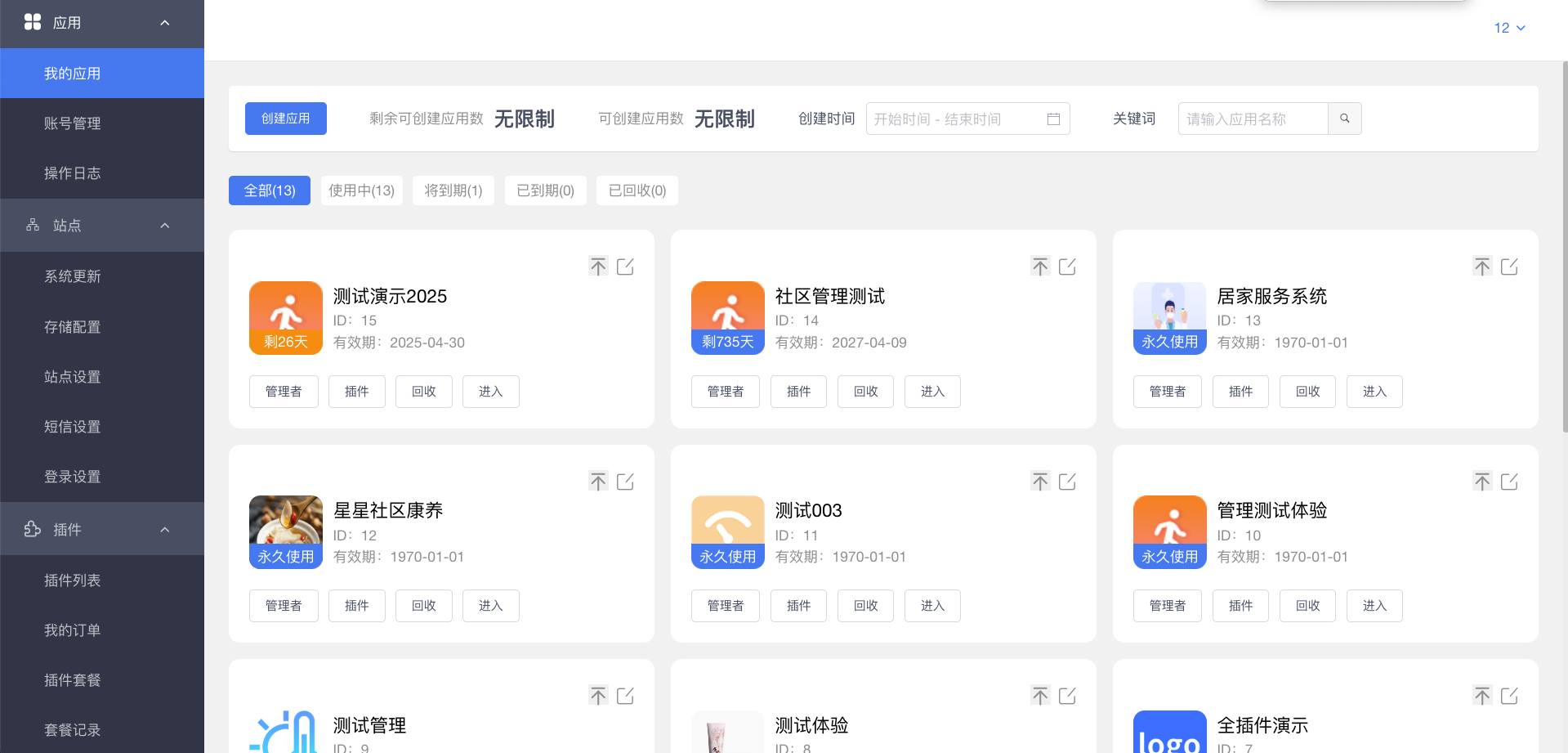Open 套餐记录 in sidebar
This screenshot has width=1568, height=753.
click(102, 729)
